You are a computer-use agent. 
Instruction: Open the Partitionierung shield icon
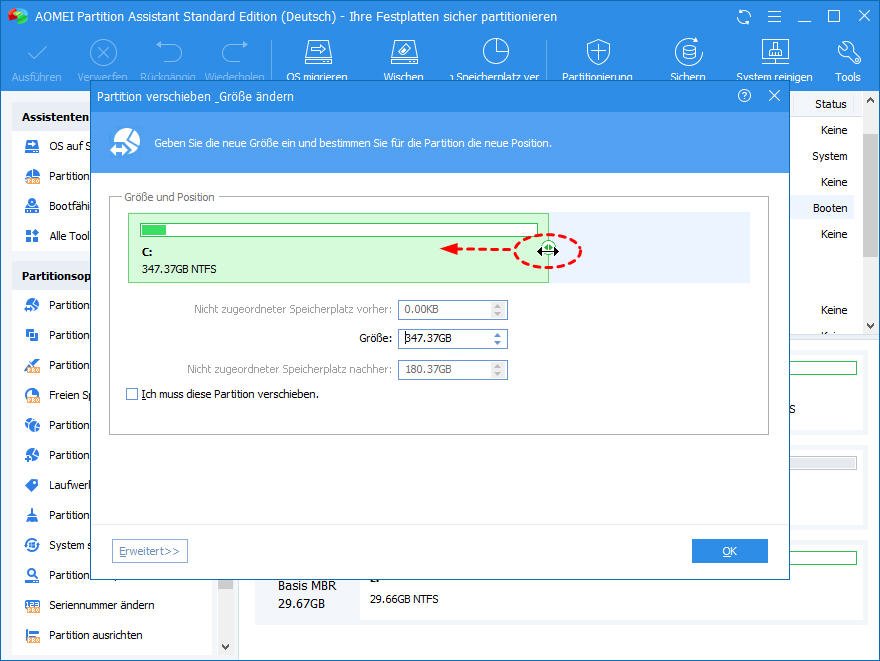[598, 52]
